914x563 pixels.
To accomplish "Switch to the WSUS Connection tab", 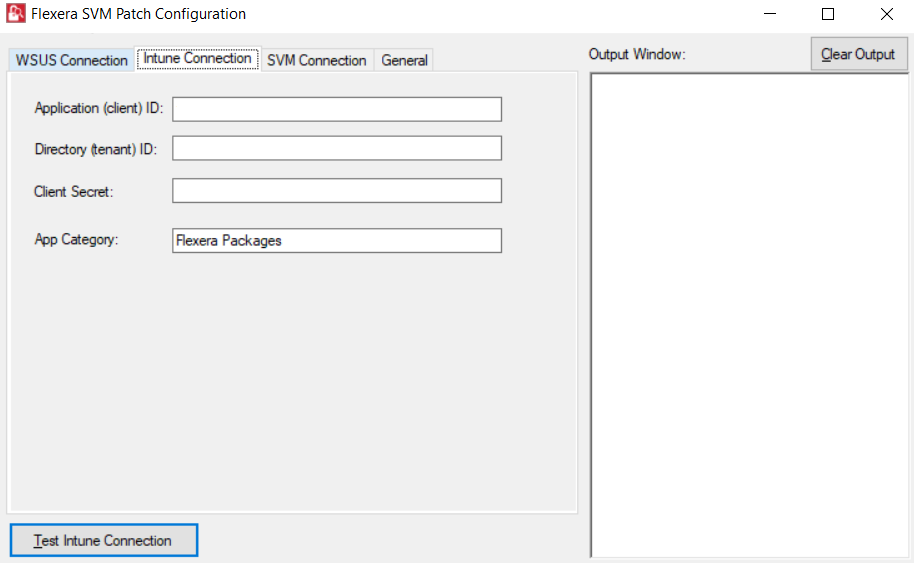I will pos(71,60).
